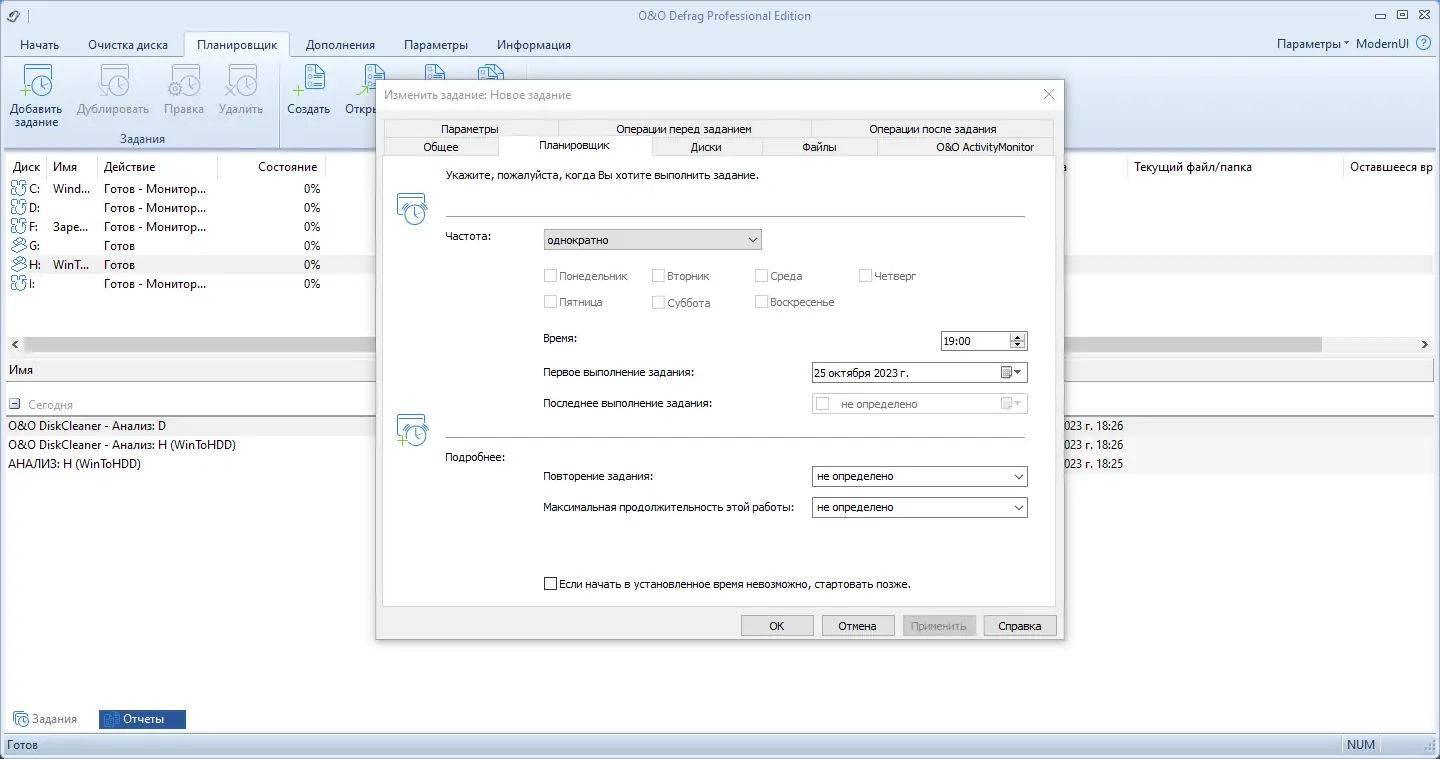The height and width of the screenshot is (759, 1440).
Task: Collapse the Сегодня group in reports
Action: 15,405
